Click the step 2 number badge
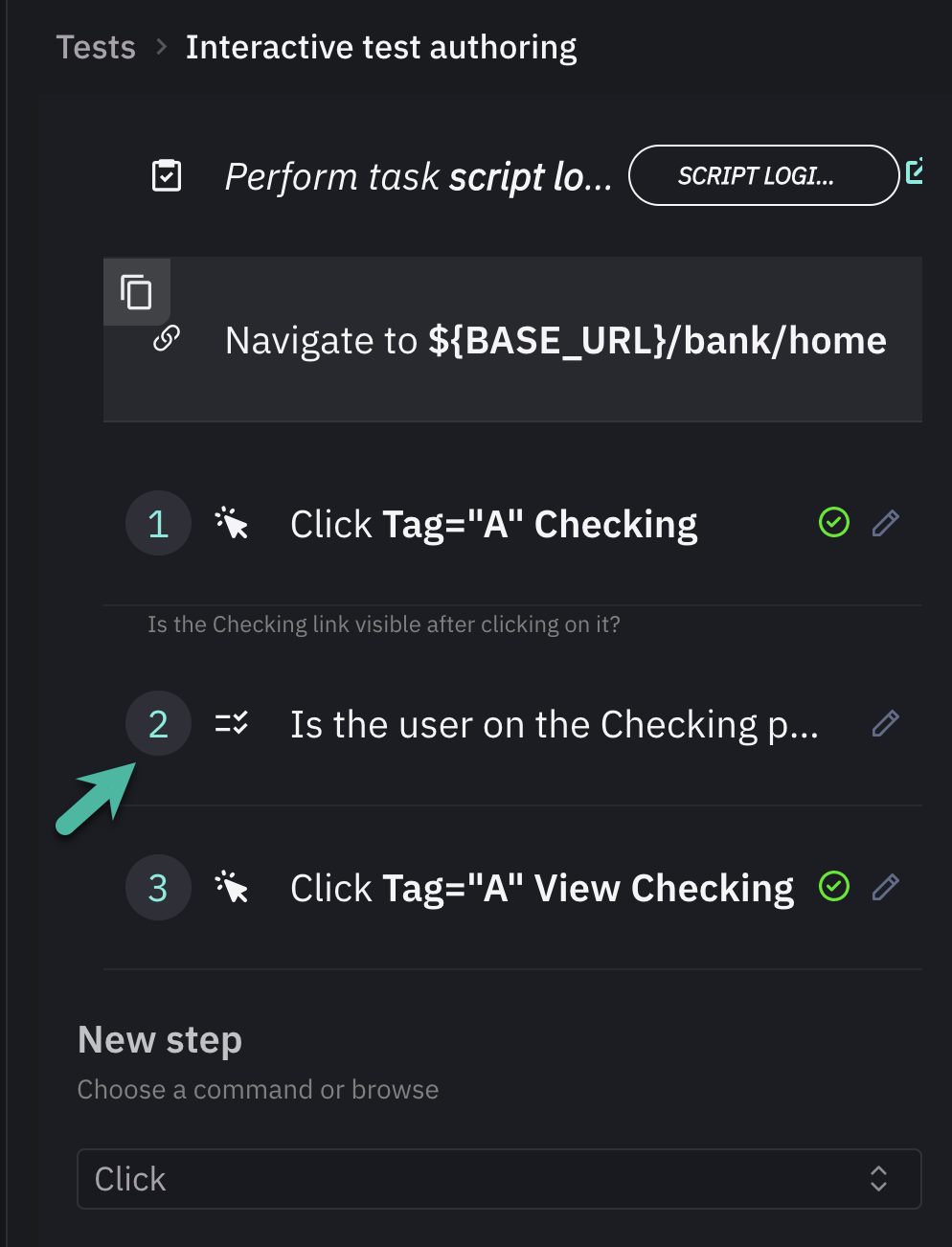Image resolution: width=952 pixels, height=1247 pixels. click(x=158, y=723)
